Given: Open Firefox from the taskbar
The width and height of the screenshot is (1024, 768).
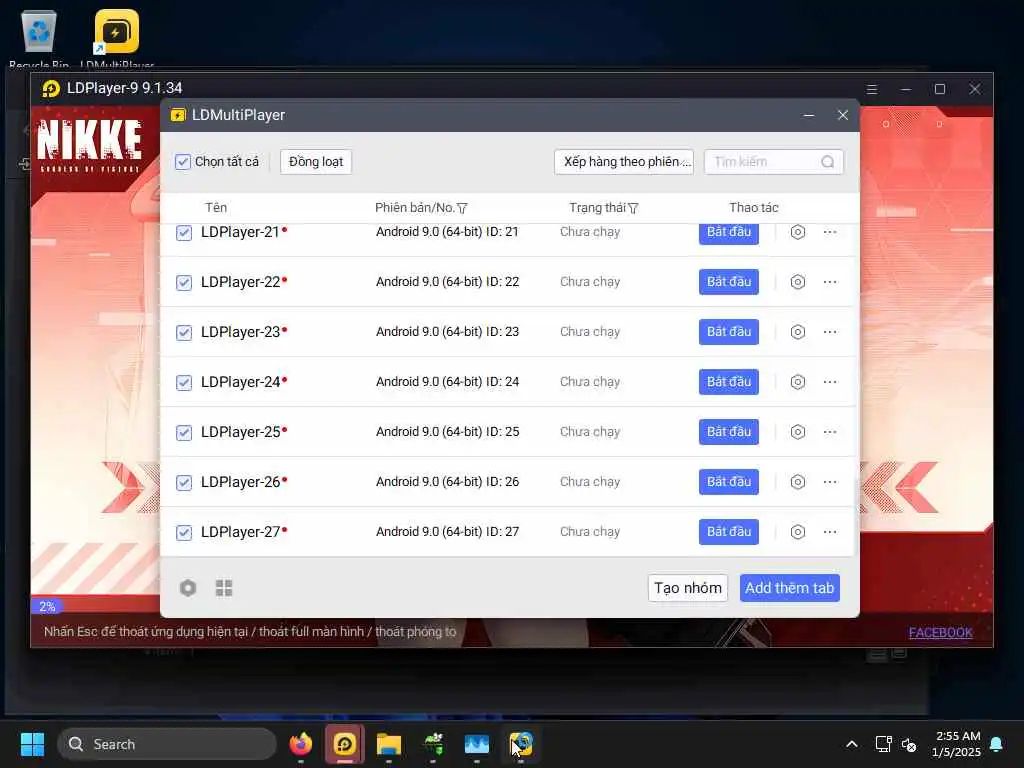Looking at the screenshot, I should coord(301,744).
